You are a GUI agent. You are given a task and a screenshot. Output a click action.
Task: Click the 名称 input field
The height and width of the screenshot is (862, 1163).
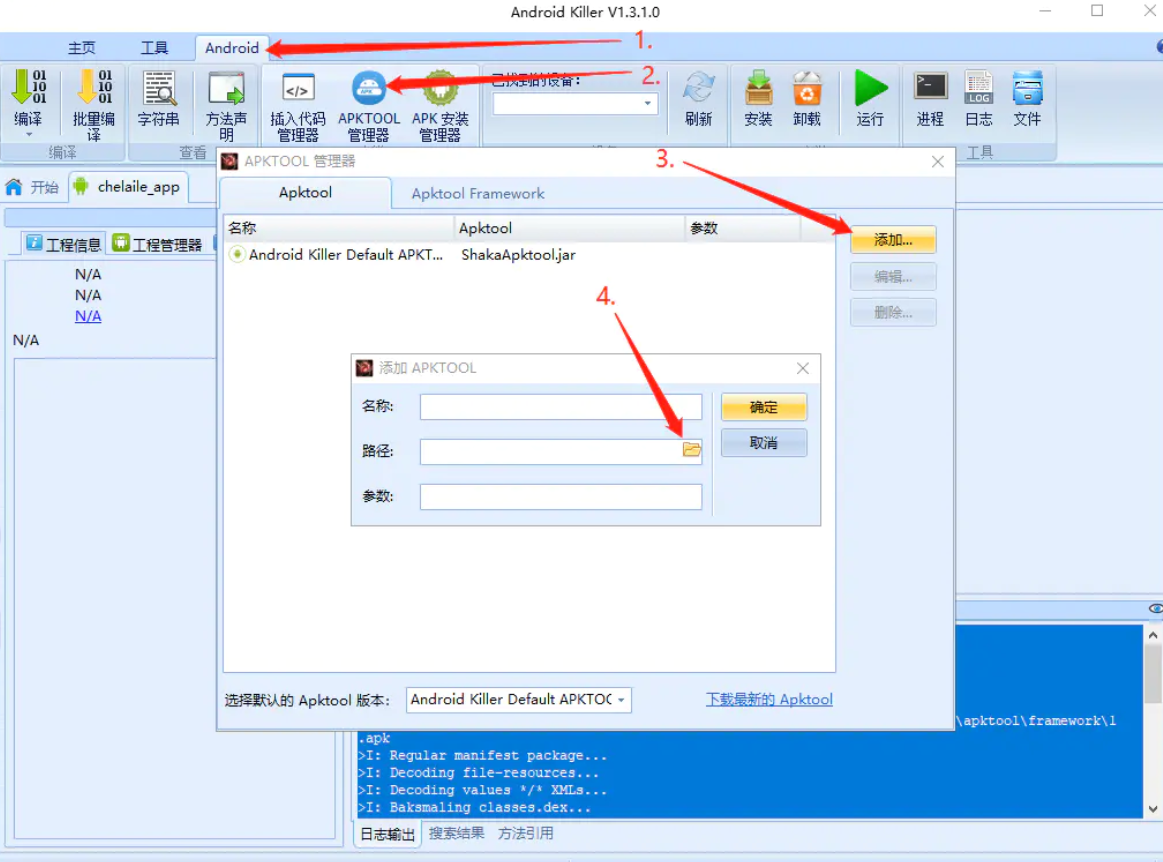point(561,407)
